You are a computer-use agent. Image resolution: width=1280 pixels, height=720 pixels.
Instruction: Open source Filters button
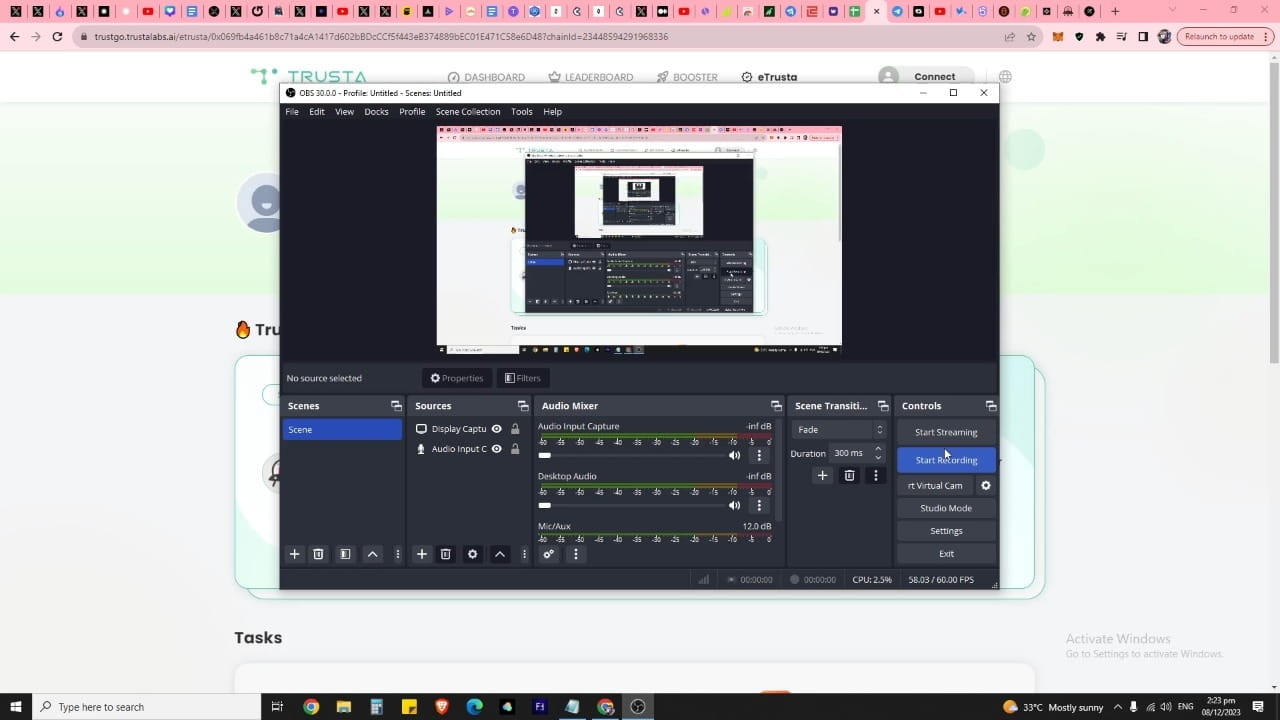(522, 378)
